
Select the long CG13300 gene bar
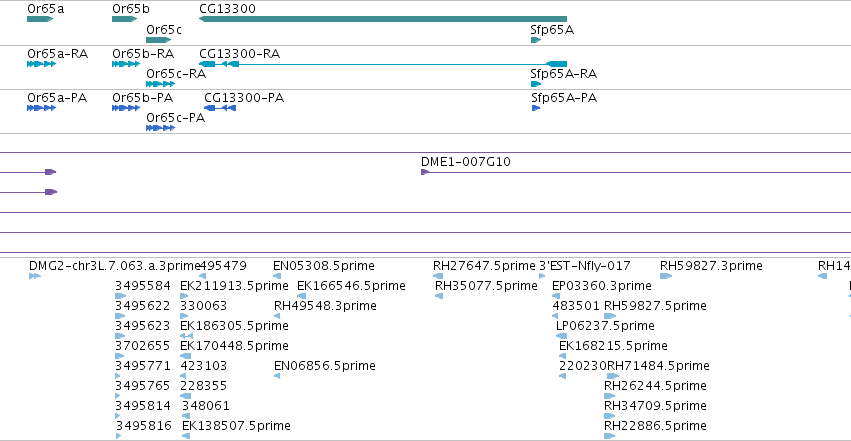tap(383, 19)
